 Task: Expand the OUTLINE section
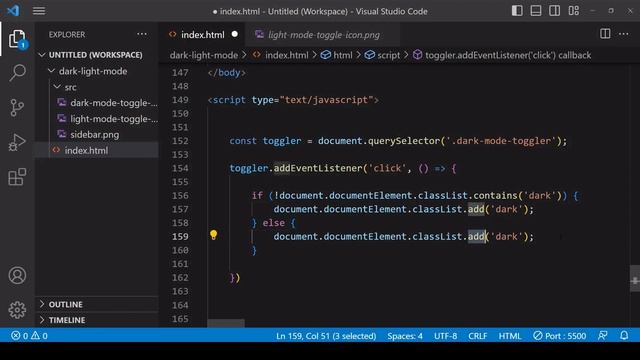pyautogui.click(x=66, y=304)
